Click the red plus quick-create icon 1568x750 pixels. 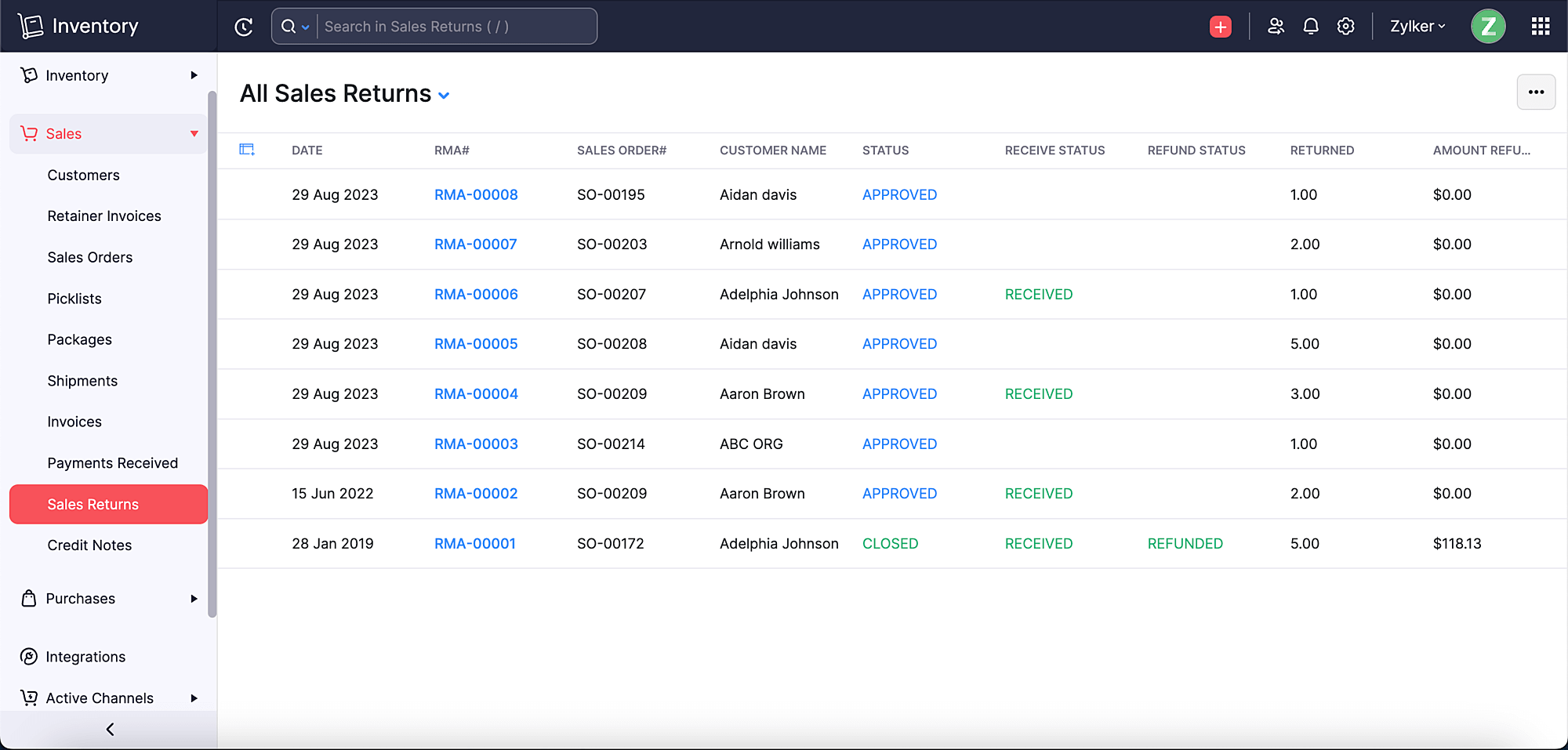coord(1220,26)
